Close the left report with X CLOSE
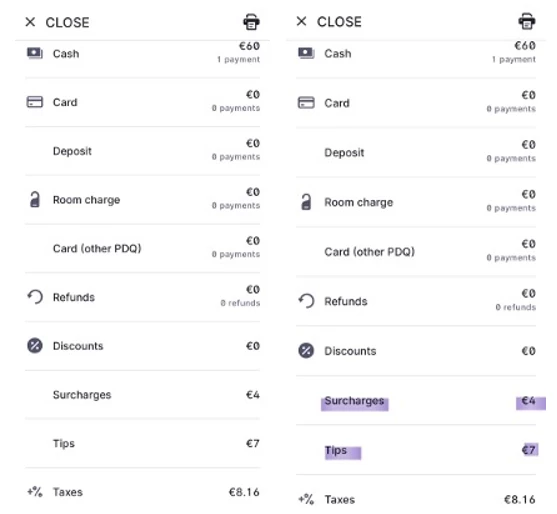 57,22
